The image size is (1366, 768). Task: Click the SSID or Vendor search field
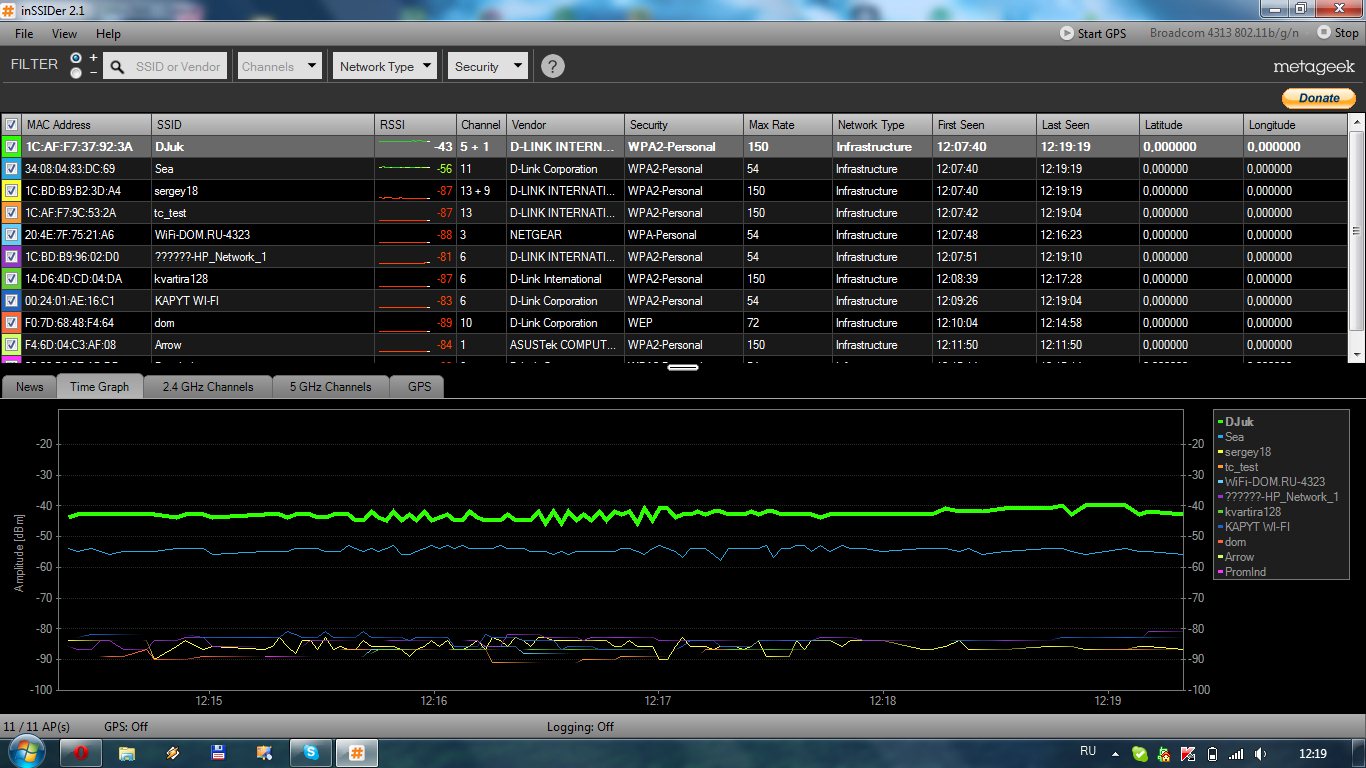click(x=178, y=67)
